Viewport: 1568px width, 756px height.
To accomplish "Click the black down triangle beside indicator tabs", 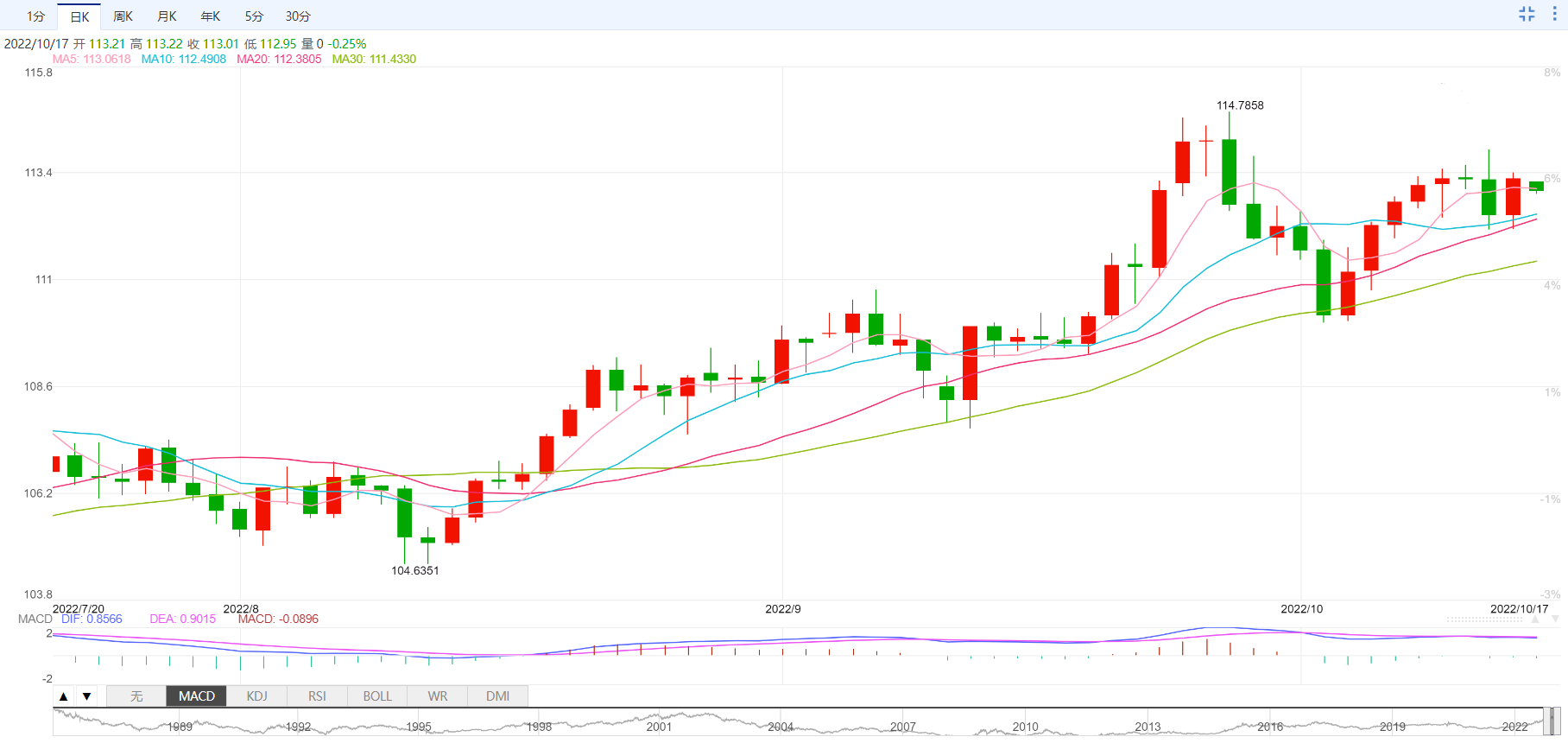I will 86,696.
